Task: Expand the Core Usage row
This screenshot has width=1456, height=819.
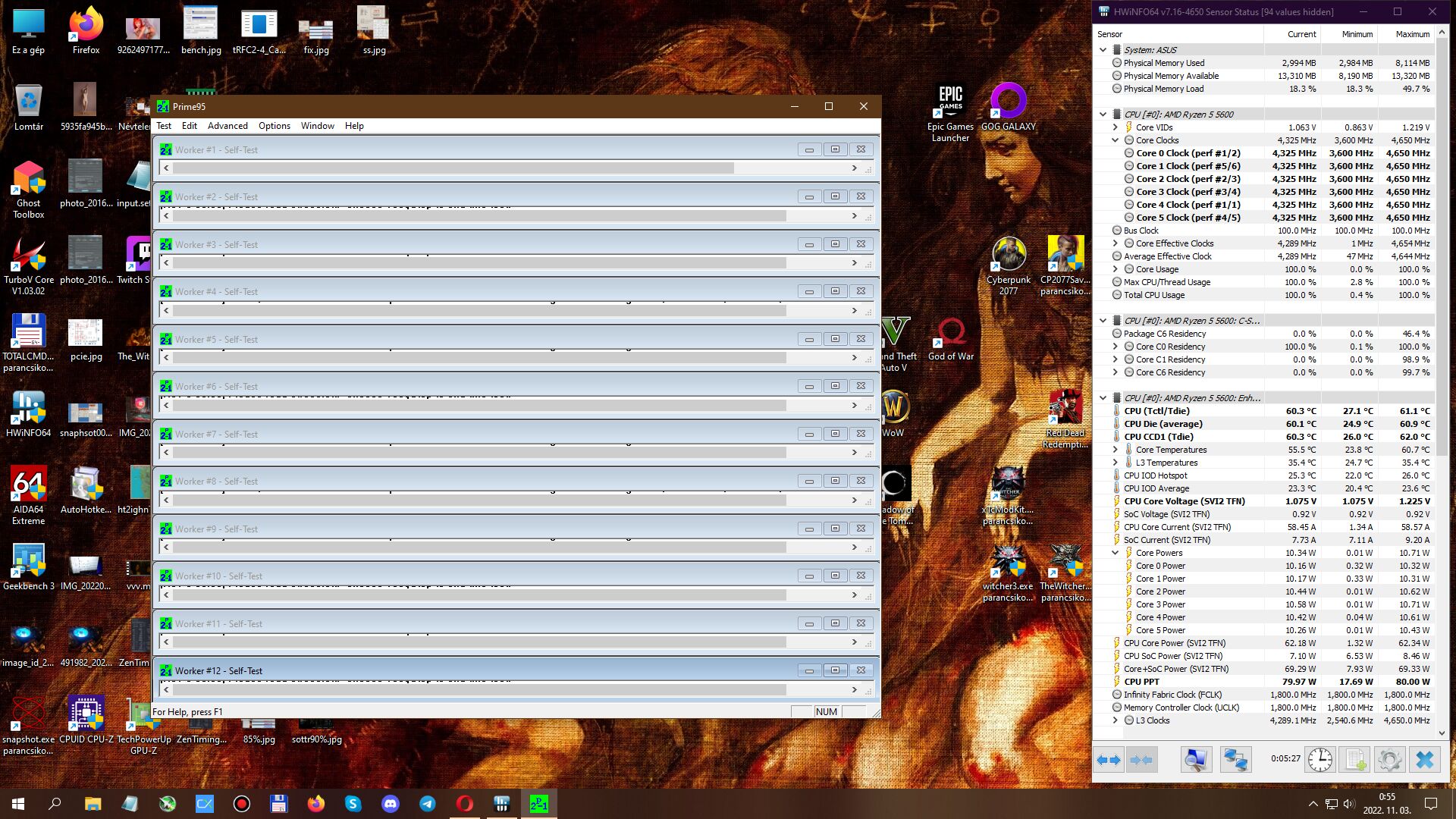Action: tap(1116, 269)
